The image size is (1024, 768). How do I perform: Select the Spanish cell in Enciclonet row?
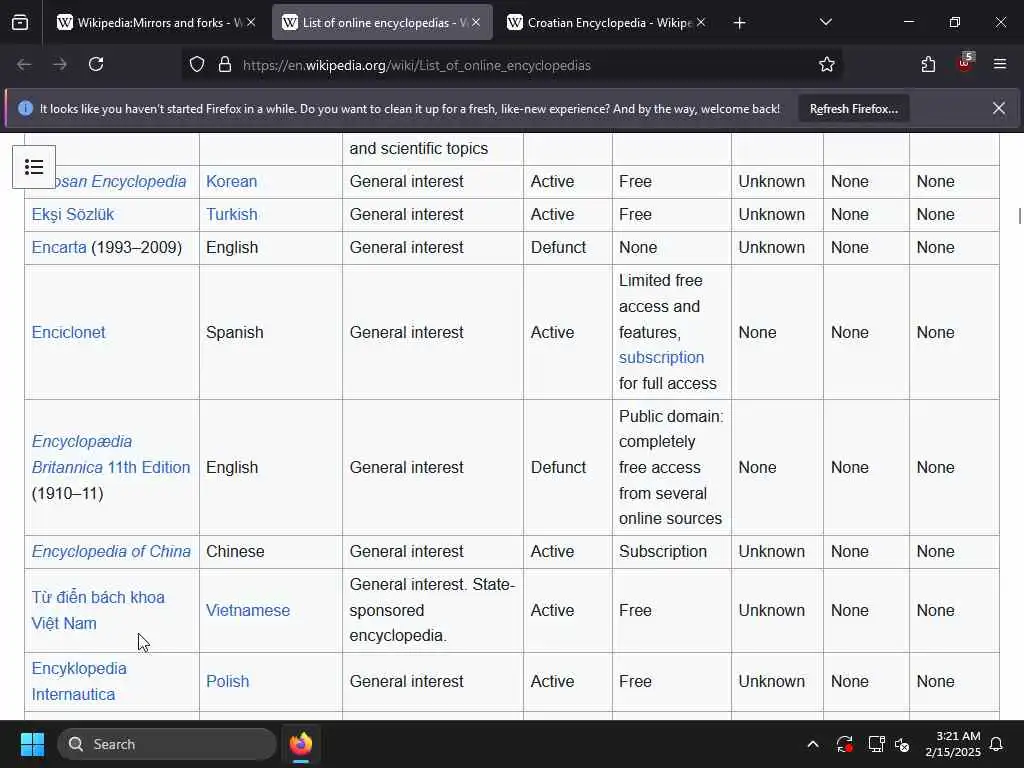coord(270,332)
